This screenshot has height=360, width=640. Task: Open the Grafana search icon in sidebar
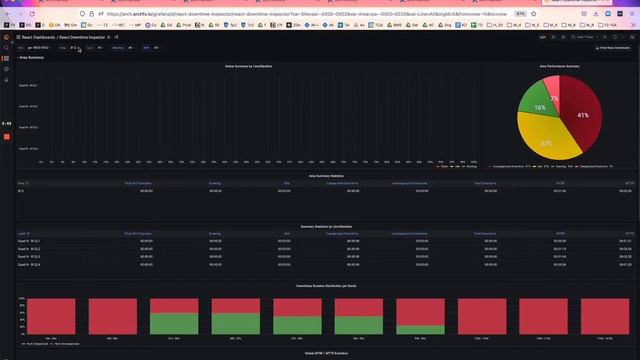tap(6, 48)
